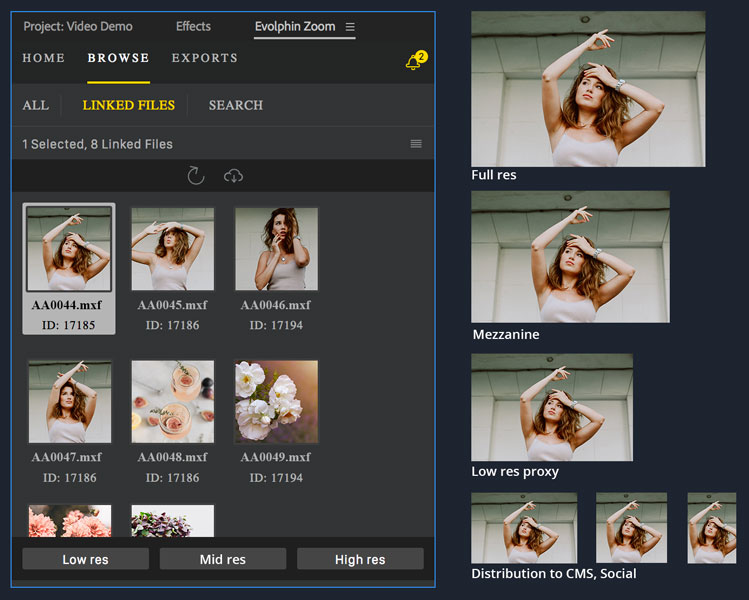Click the Low res button
749x600 pixels.
tap(86, 559)
